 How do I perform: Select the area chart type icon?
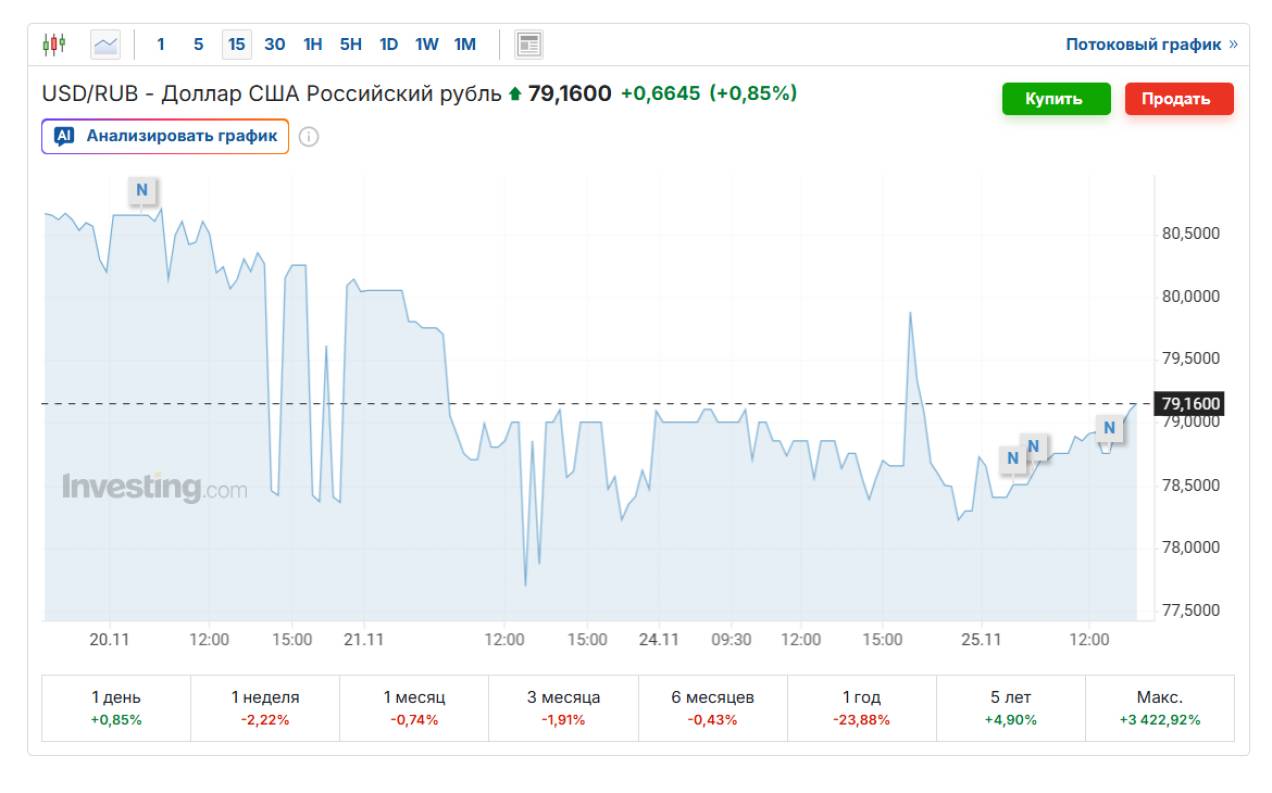105,44
